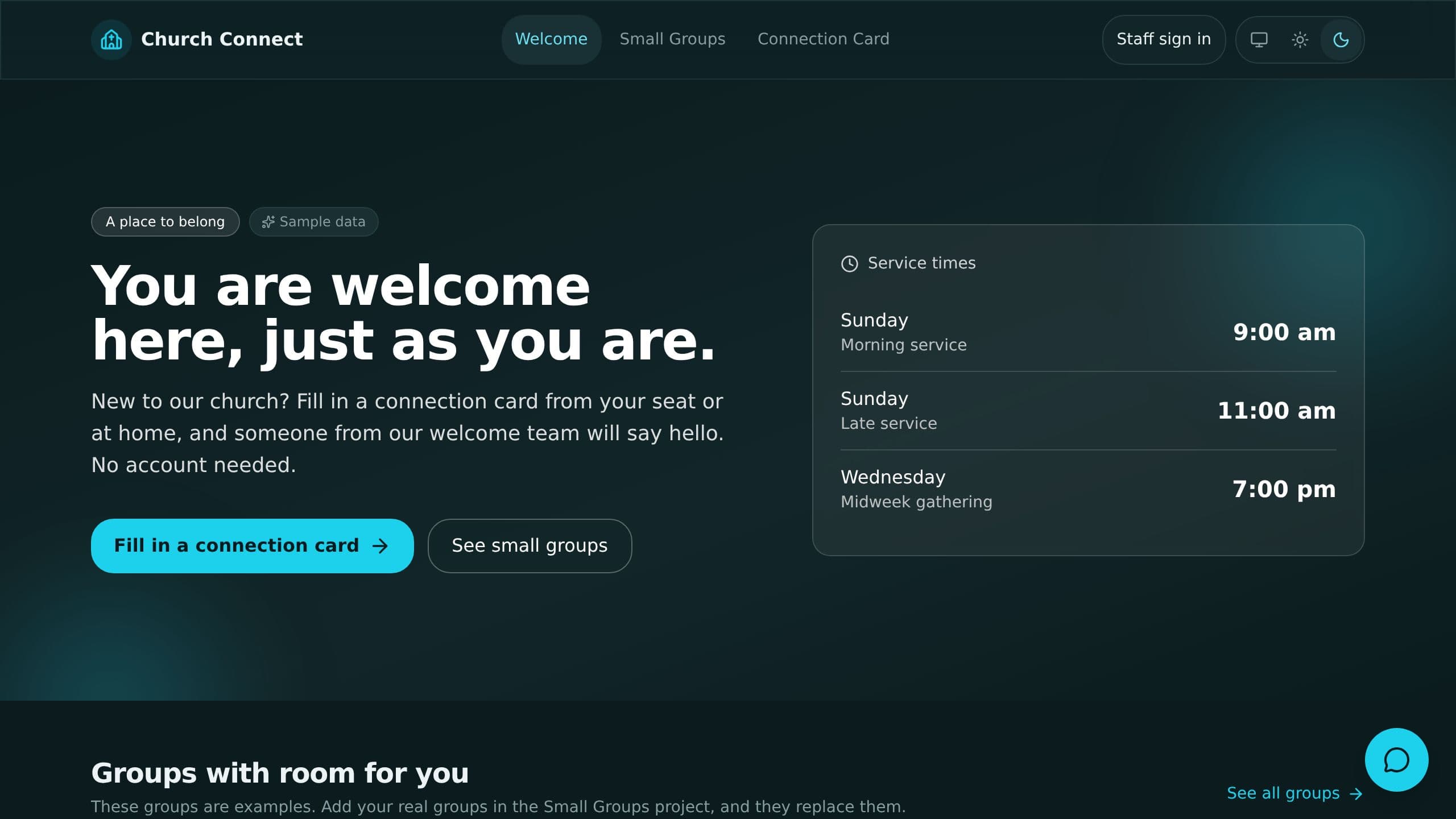Click the Groups with room for you heading
This screenshot has width=1456, height=819.
pos(280,773)
